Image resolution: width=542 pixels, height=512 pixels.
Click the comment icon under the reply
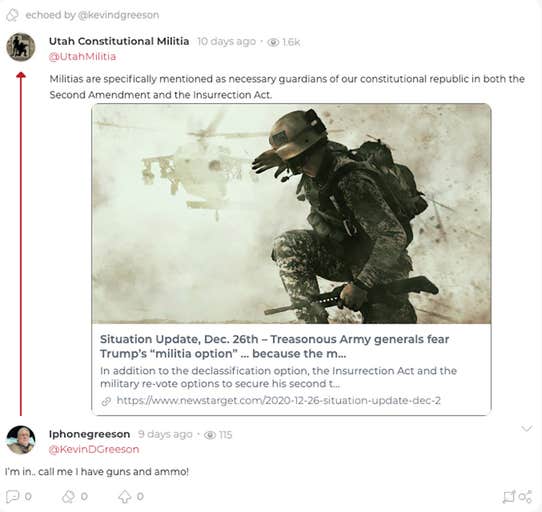tap(13, 497)
